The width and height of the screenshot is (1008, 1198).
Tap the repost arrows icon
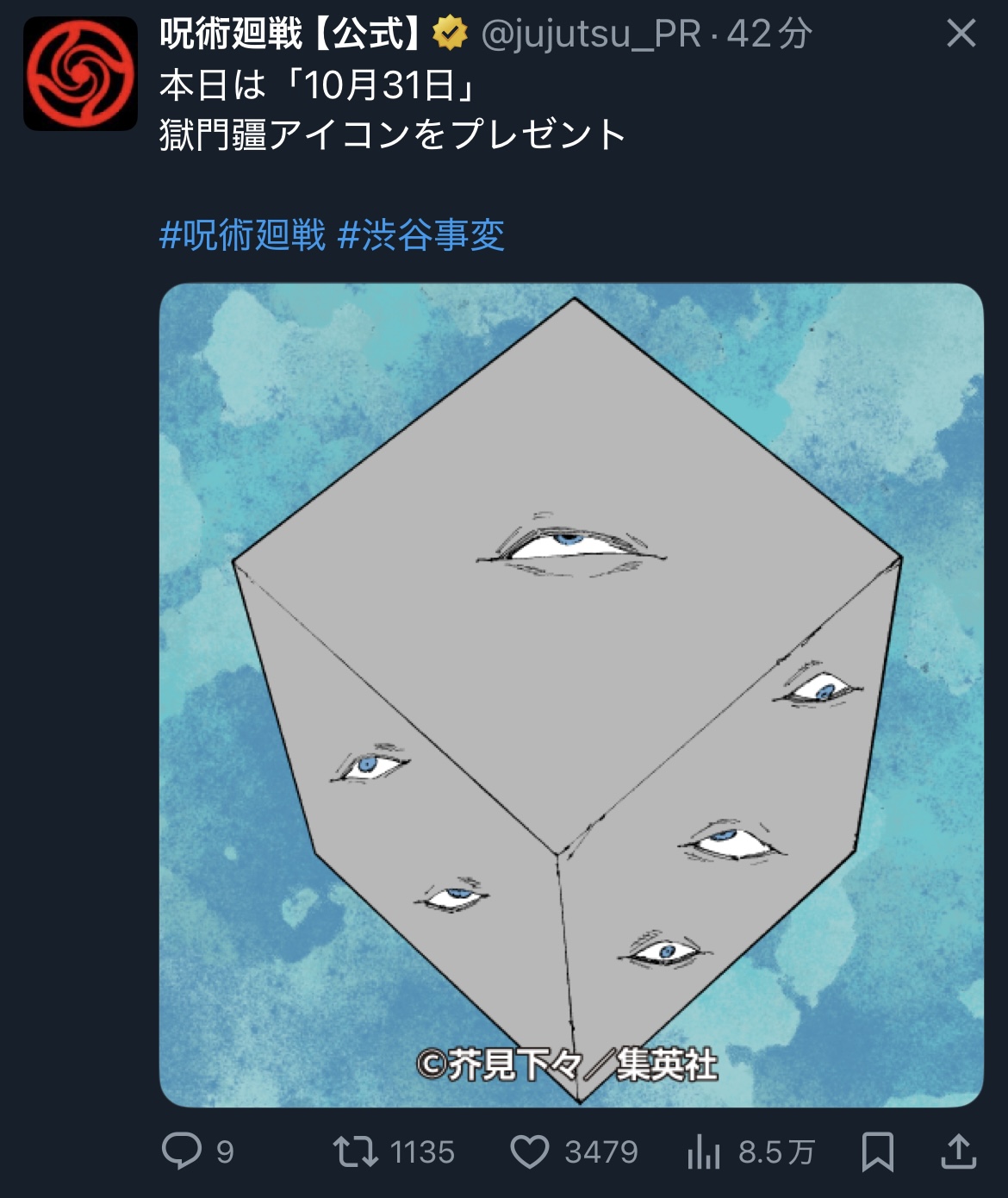356,1151
